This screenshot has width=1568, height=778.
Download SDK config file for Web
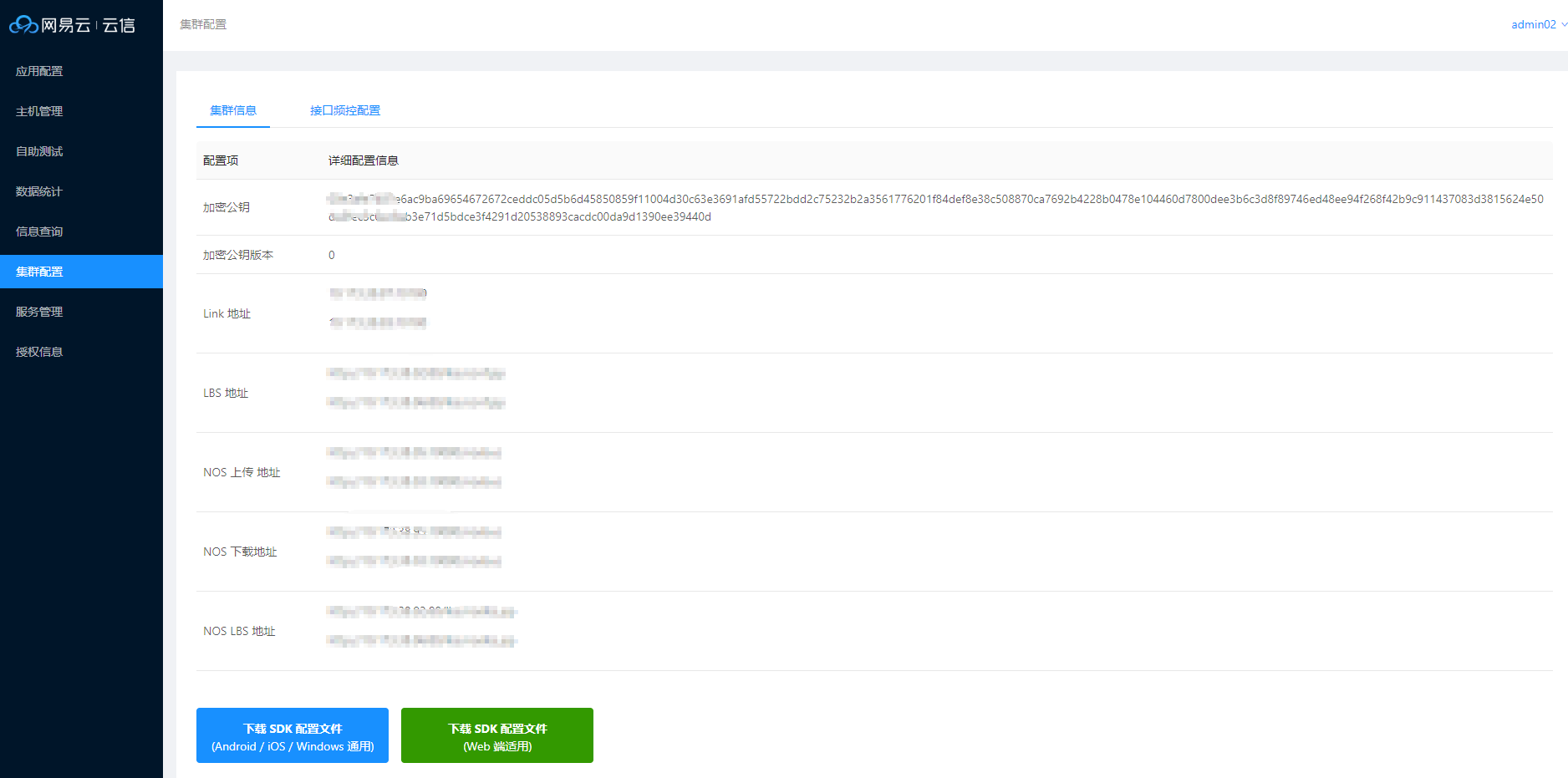coord(497,735)
